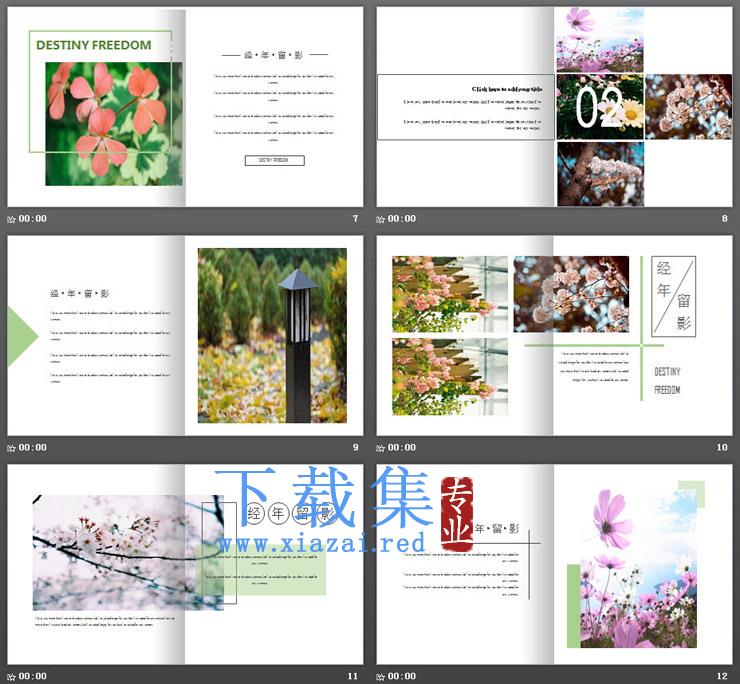Viewport: 740px width, 684px height.
Task: Click the transition star icon under slide 8
Action: pyautogui.click(x=380, y=219)
